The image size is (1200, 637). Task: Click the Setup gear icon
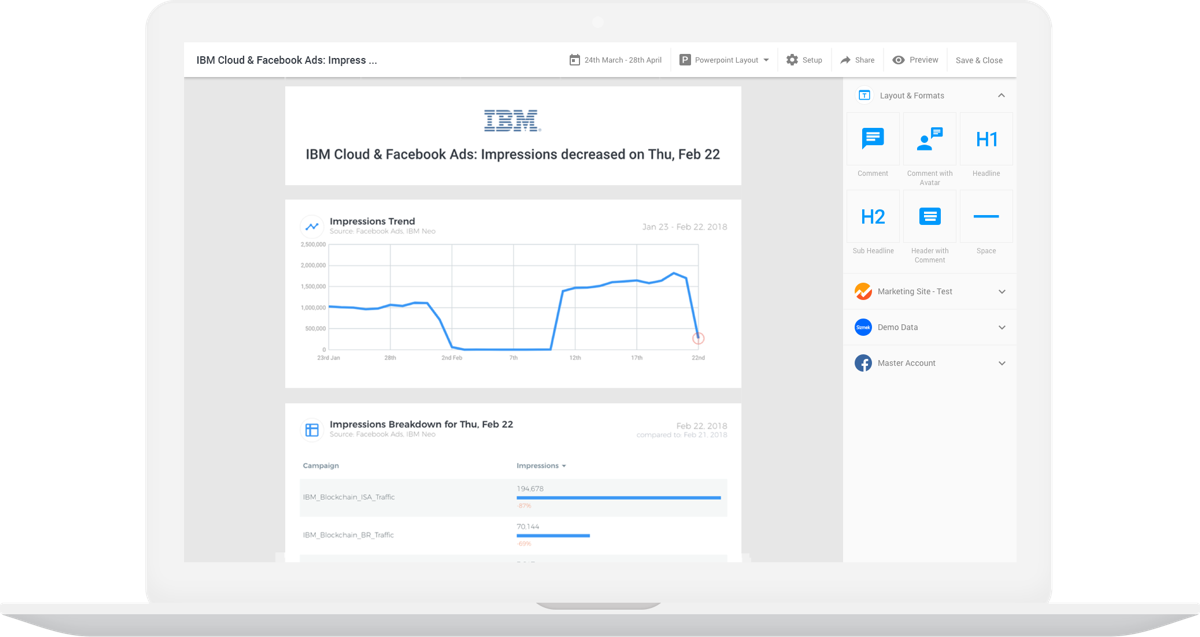792,60
